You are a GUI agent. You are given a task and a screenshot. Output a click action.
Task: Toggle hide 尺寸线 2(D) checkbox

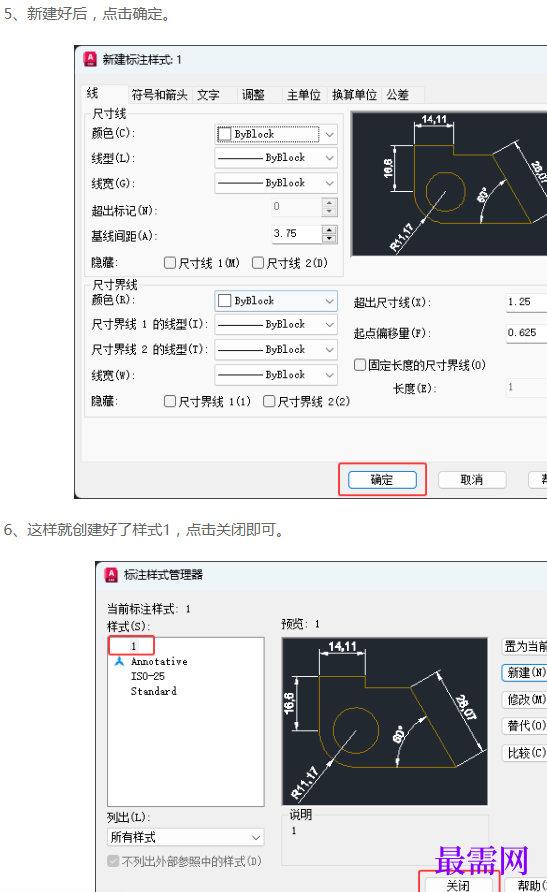pos(258,262)
